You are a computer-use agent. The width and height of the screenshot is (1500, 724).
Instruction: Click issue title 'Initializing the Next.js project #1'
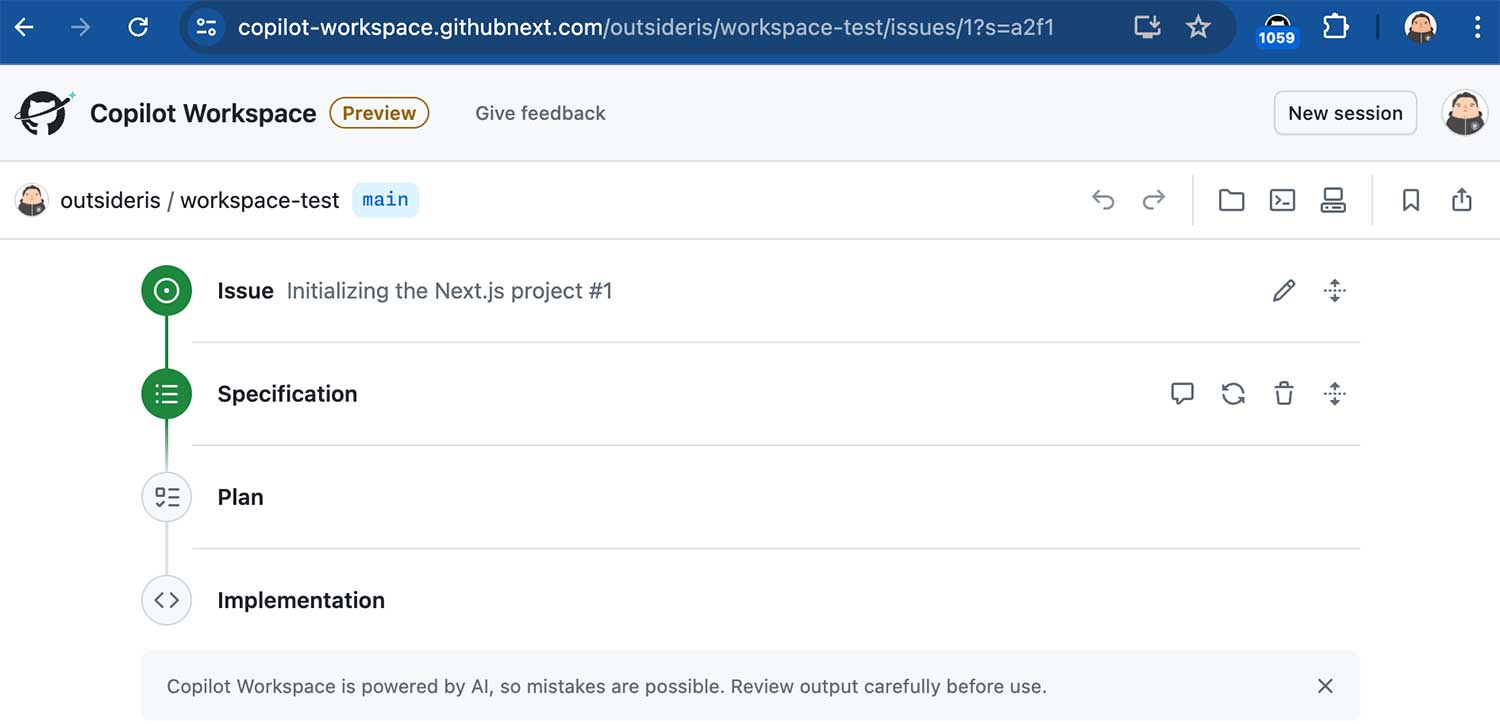pyautogui.click(x=449, y=291)
